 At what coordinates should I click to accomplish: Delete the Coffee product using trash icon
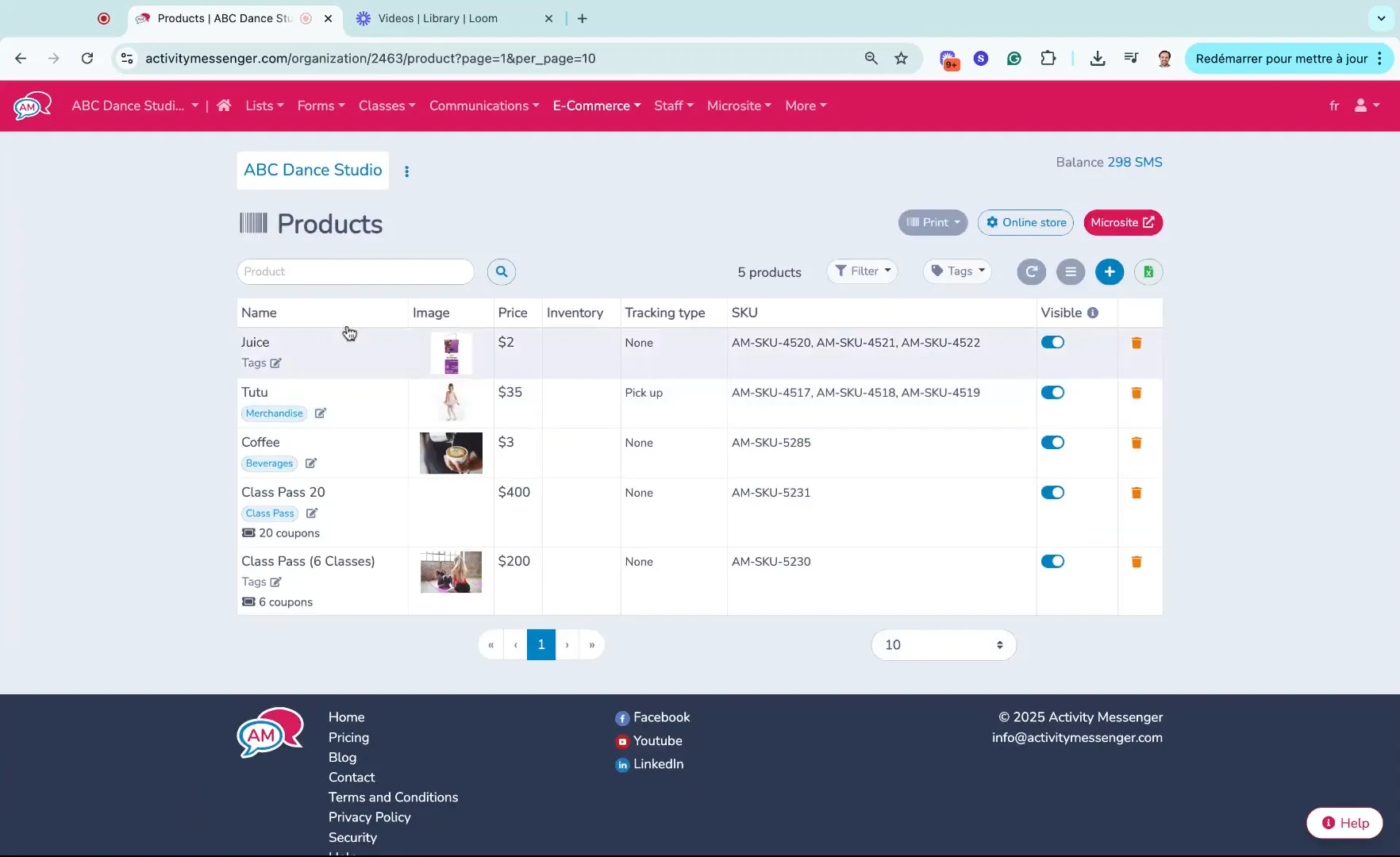click(1136, 443)
